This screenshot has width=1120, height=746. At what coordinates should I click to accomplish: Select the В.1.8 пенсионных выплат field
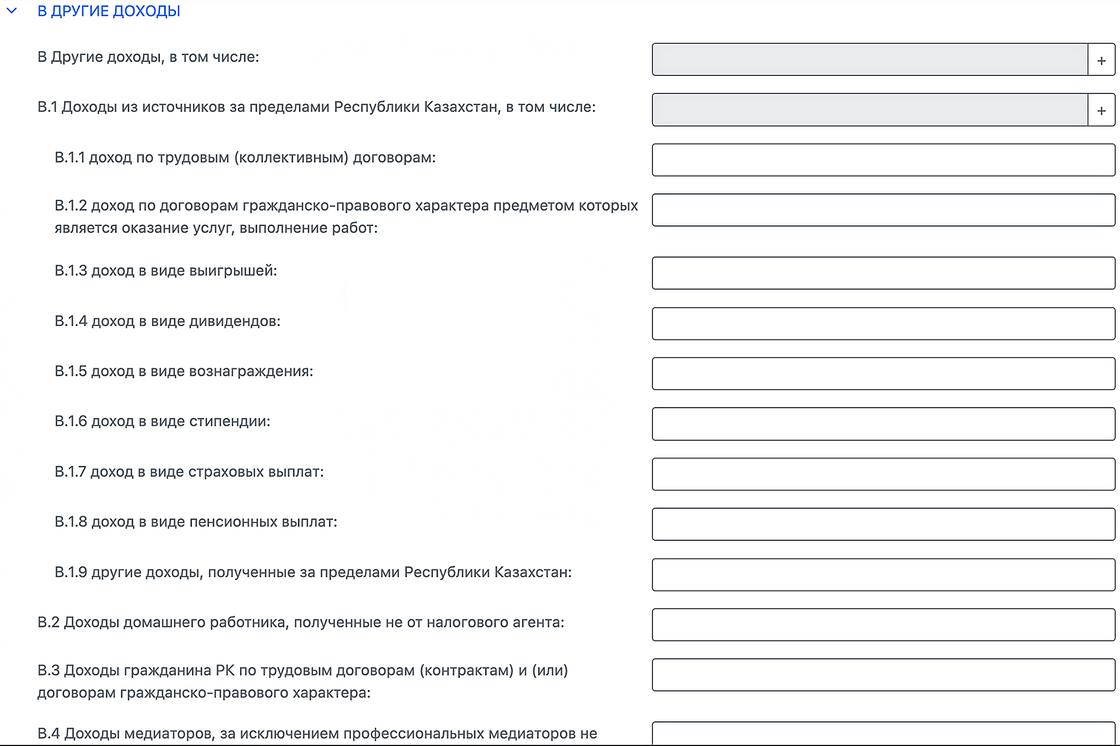[883, 523]
